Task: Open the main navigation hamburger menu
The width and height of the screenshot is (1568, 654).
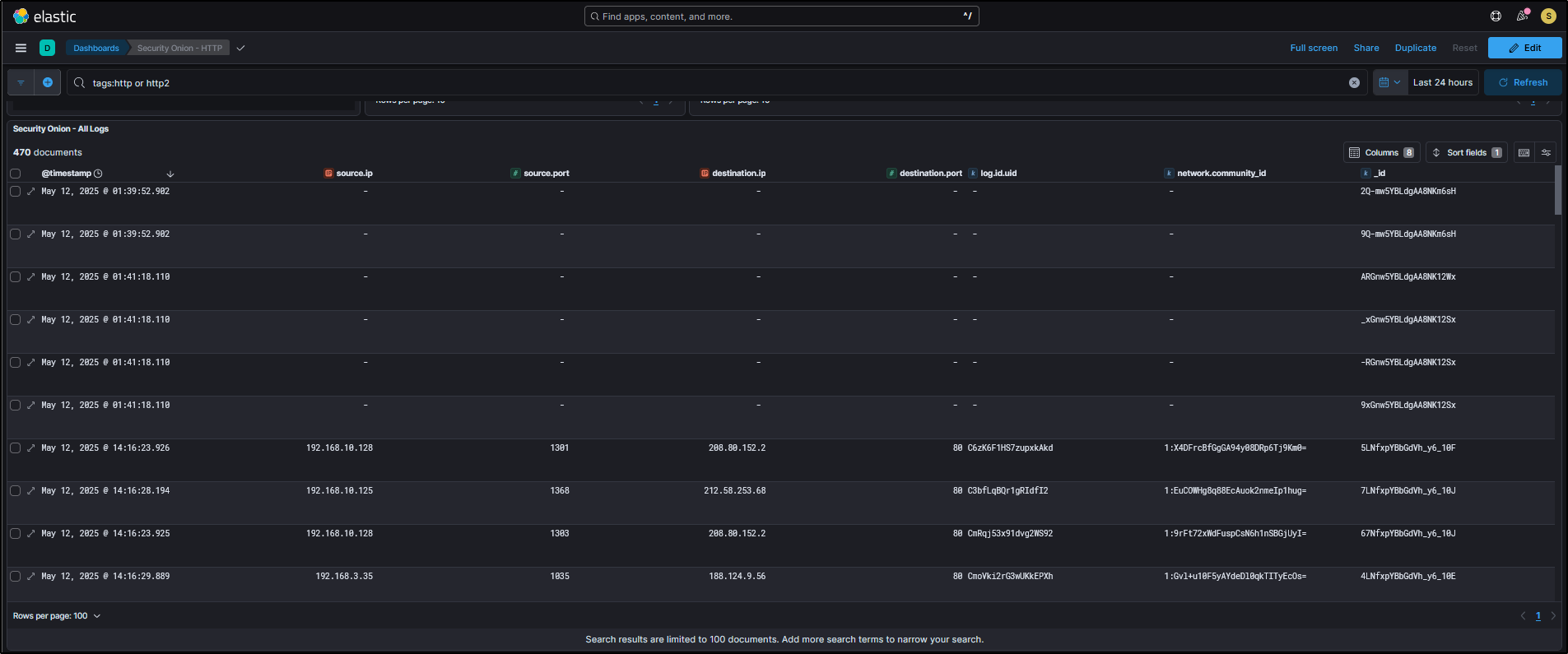Action: pyautogui.click(x=21, y=48)
